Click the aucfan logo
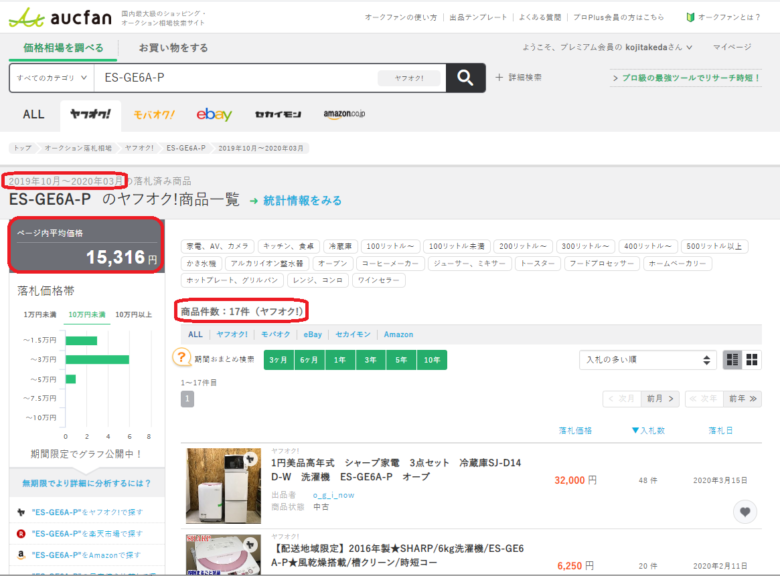 coord(61,17)
